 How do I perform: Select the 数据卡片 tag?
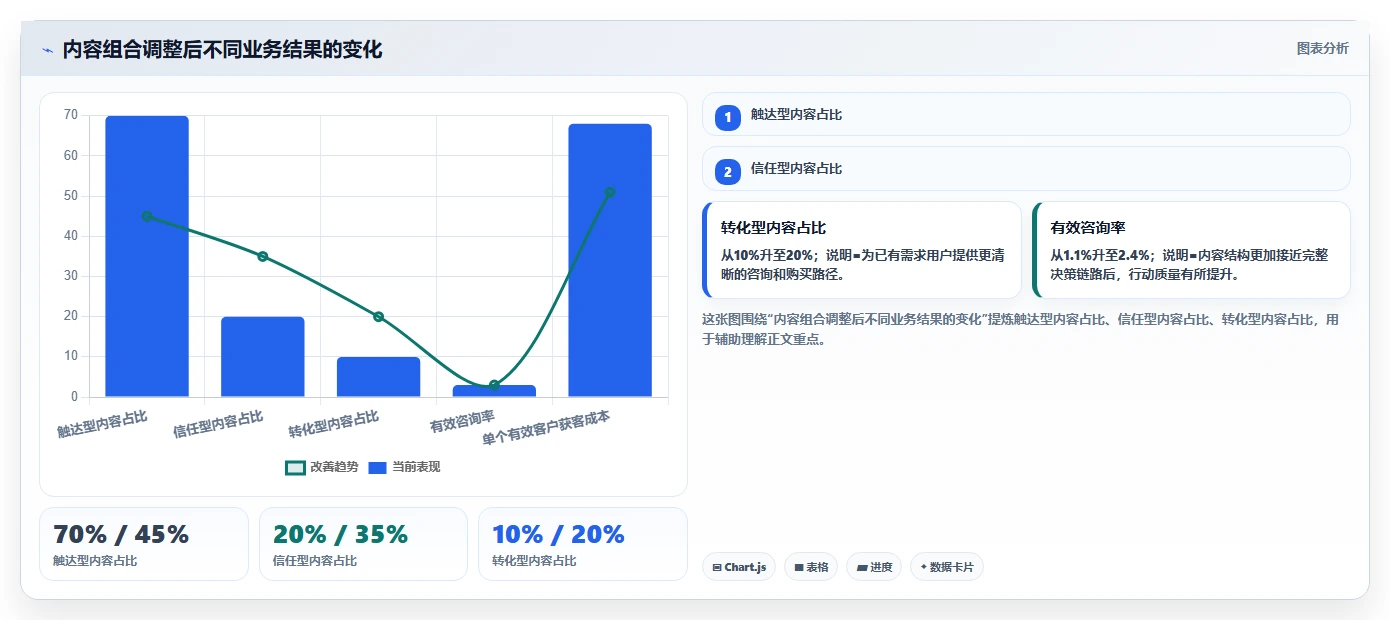tap(947, 567)
